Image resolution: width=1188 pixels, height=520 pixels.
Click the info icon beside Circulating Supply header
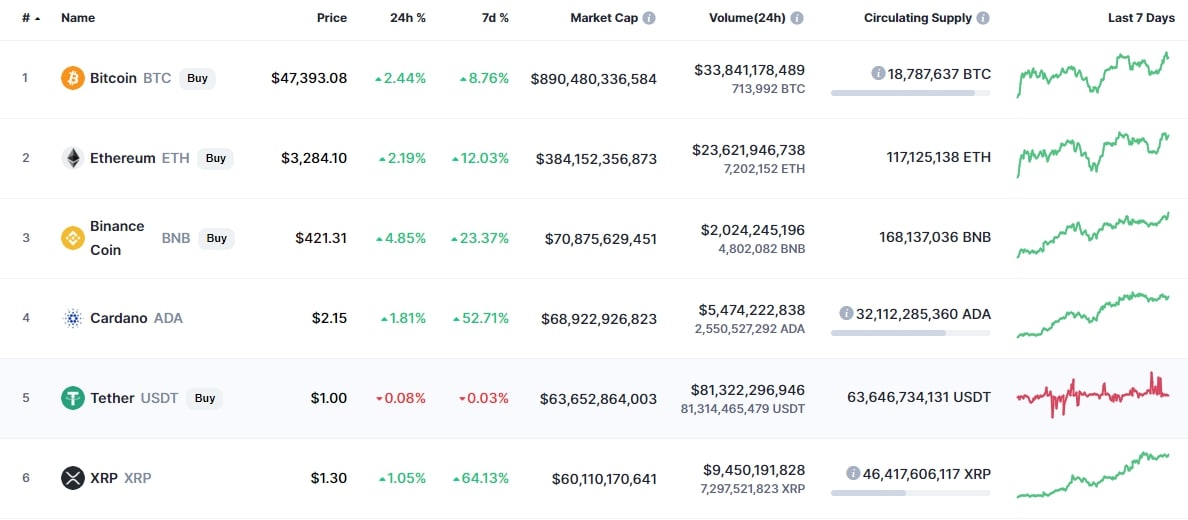point(983,18)
